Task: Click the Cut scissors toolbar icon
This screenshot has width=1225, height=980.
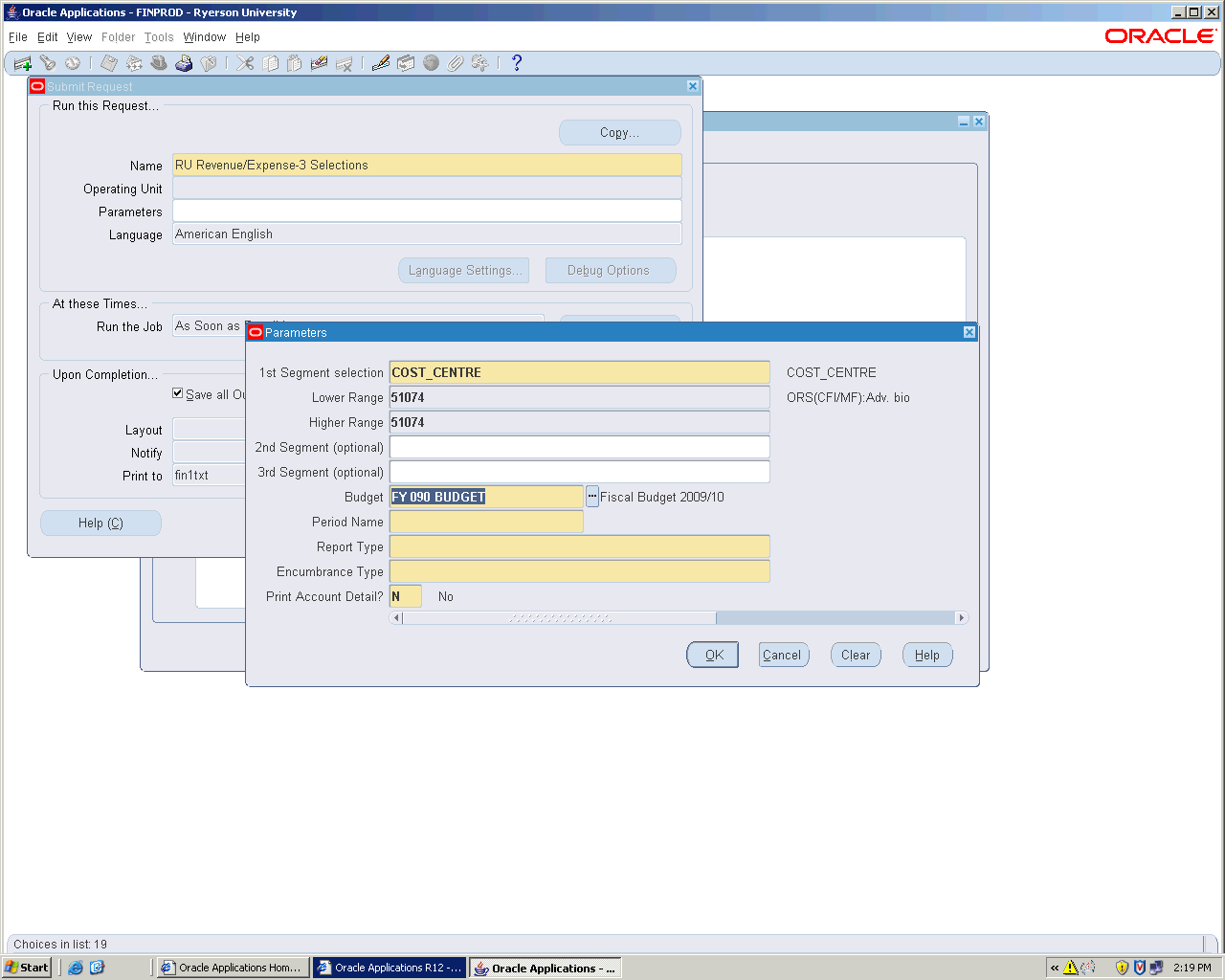Action: point(246,63)
